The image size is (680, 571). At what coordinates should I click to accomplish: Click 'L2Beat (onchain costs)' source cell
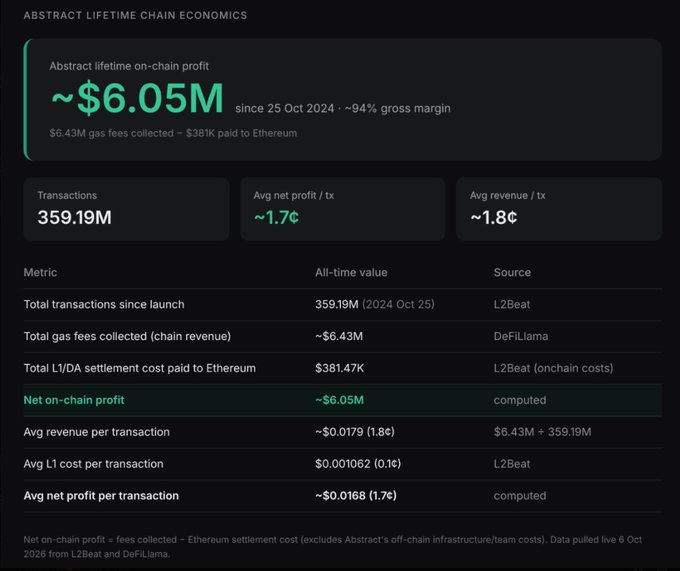pos(553,368)
